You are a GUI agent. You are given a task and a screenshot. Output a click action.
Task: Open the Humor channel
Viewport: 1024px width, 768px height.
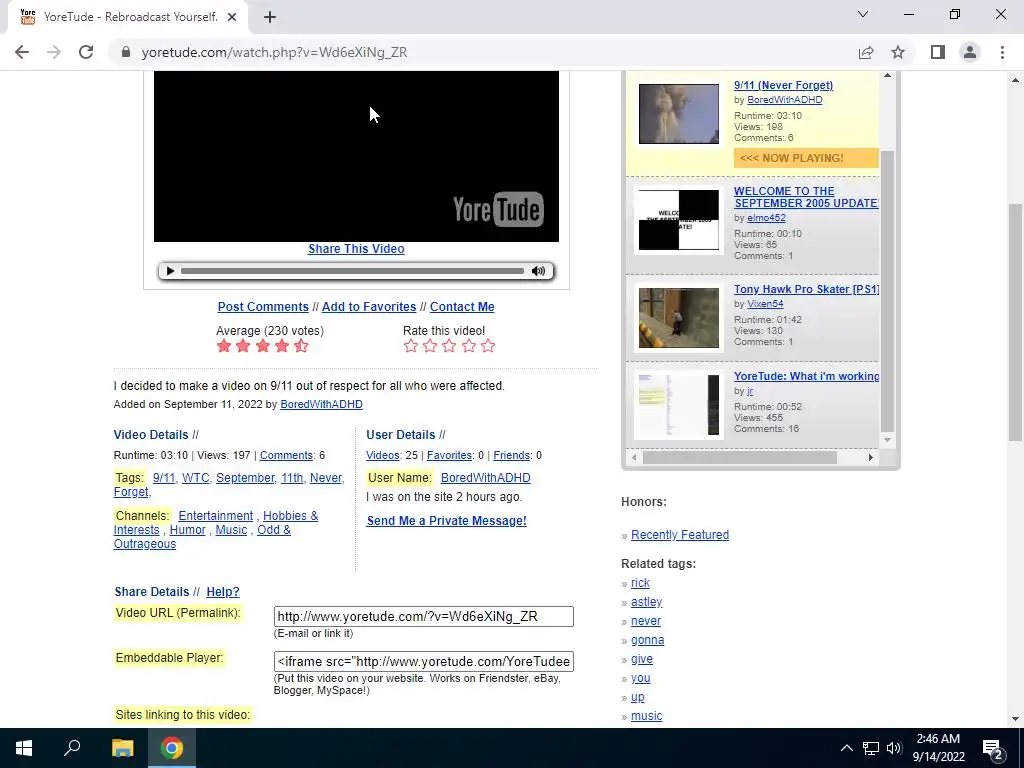187,530
